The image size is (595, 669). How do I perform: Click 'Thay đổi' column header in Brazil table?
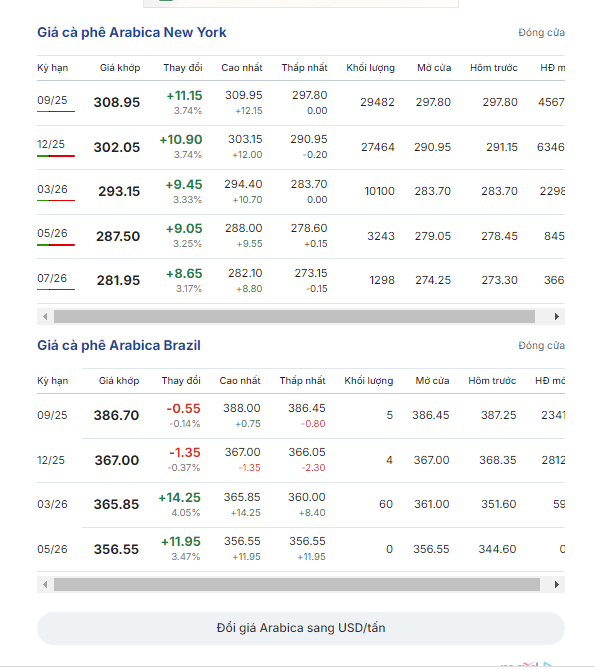(181, 381)
